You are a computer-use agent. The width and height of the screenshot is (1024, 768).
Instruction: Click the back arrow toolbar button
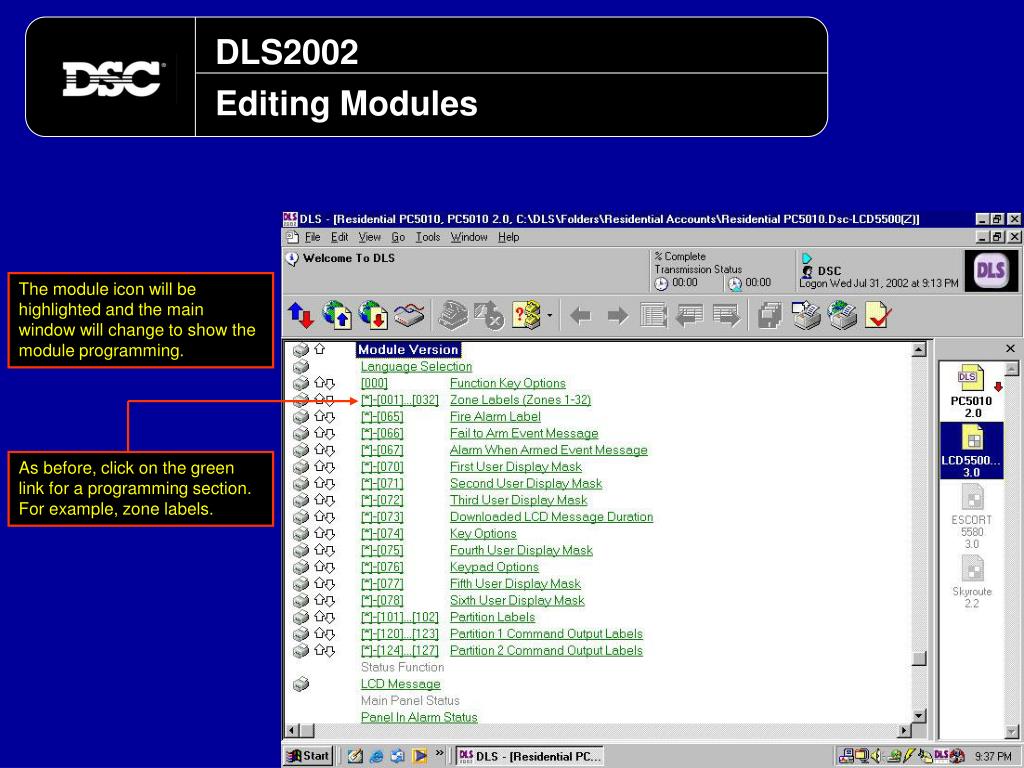(581, 317)
